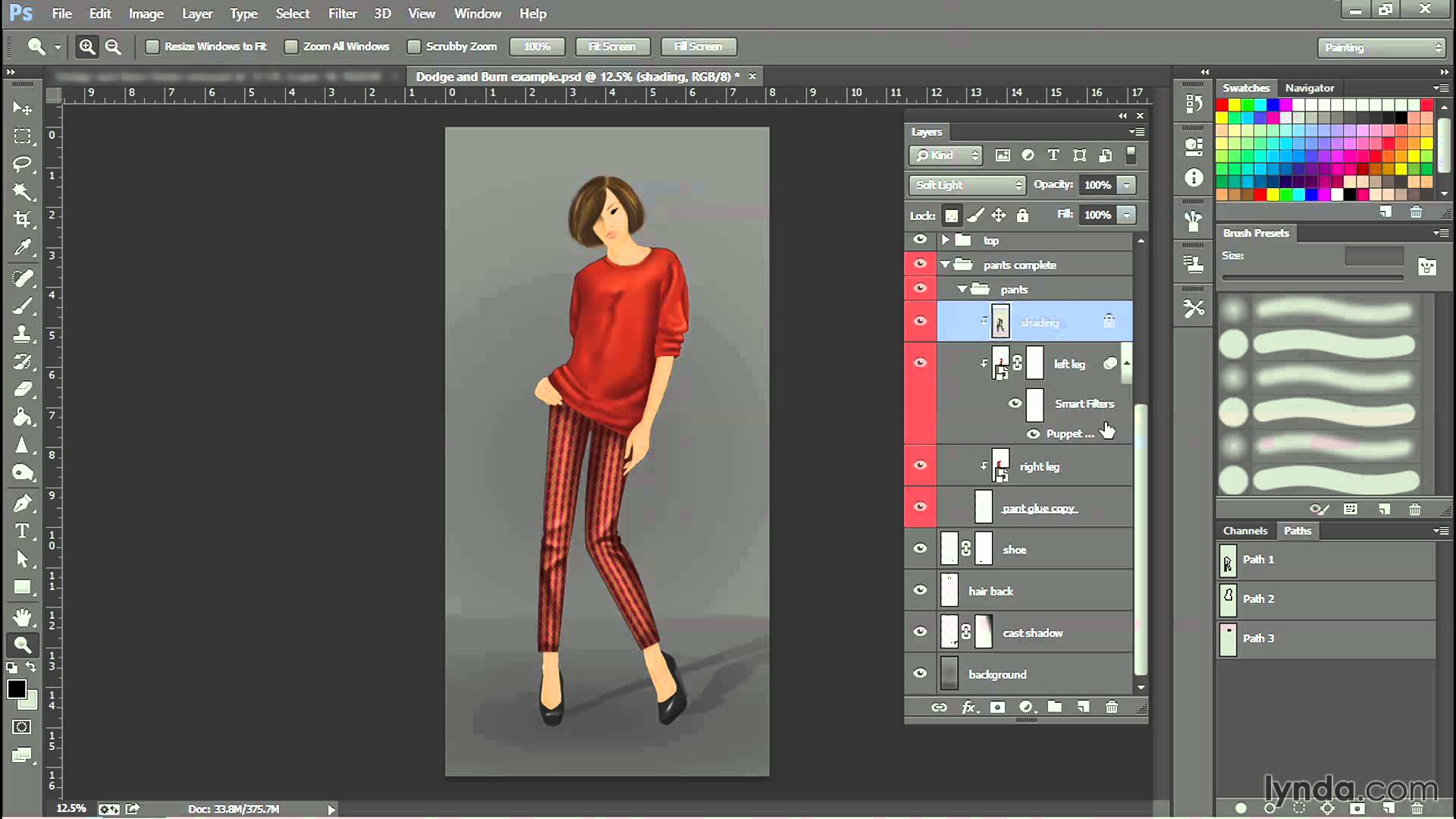The image size is (1456, 819).
Task: Click the Add Layer Style fx icon
Action: [x=968, y=708]
